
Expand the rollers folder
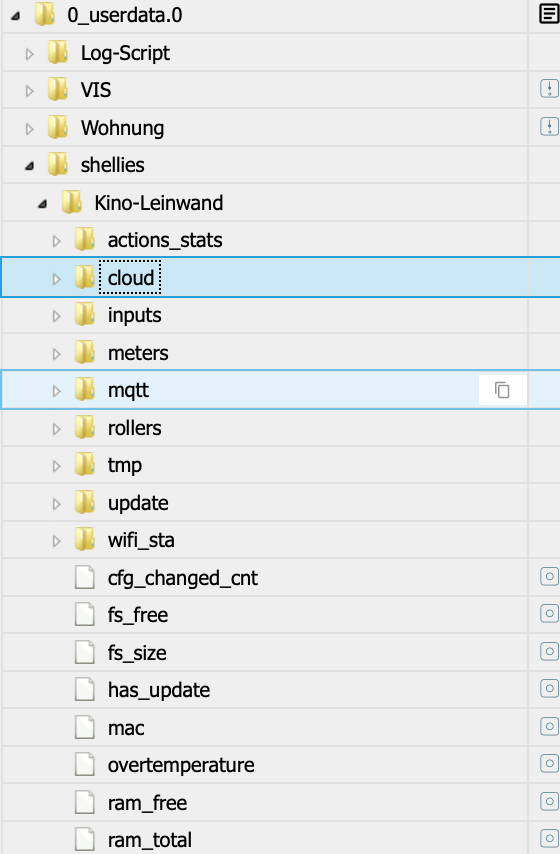[56, 429]
